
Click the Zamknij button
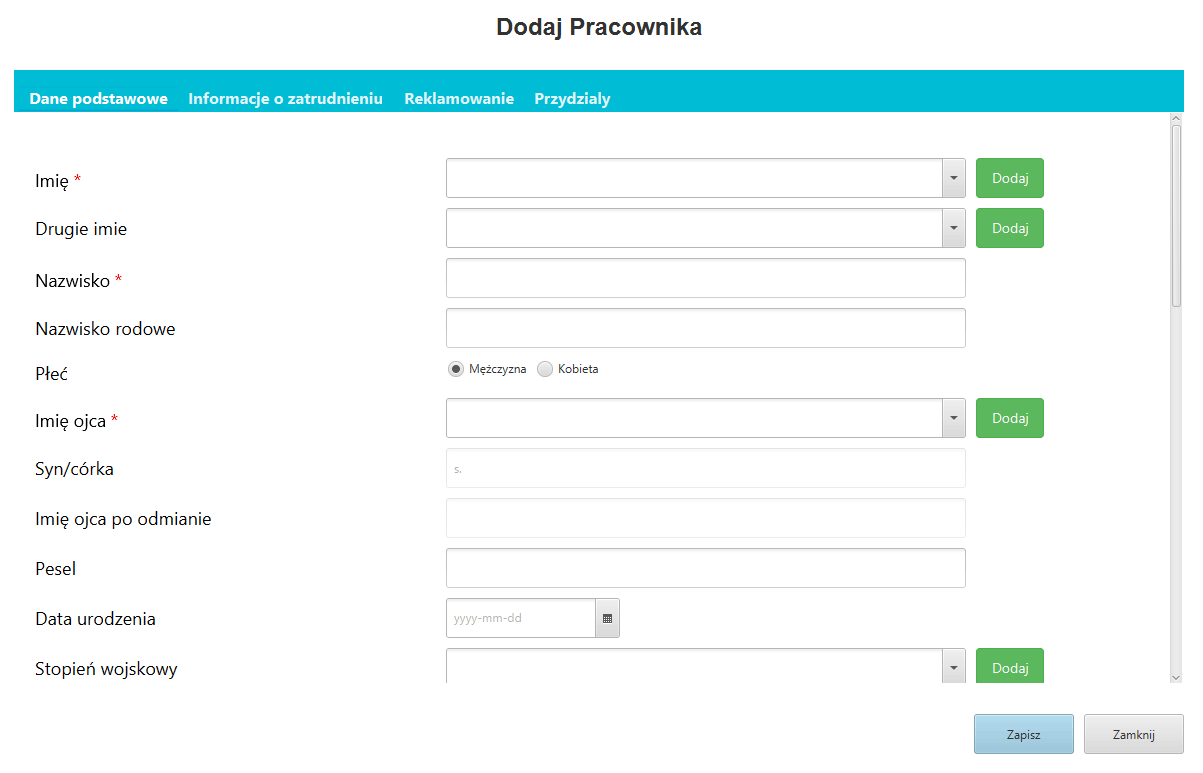point(1134,734)
